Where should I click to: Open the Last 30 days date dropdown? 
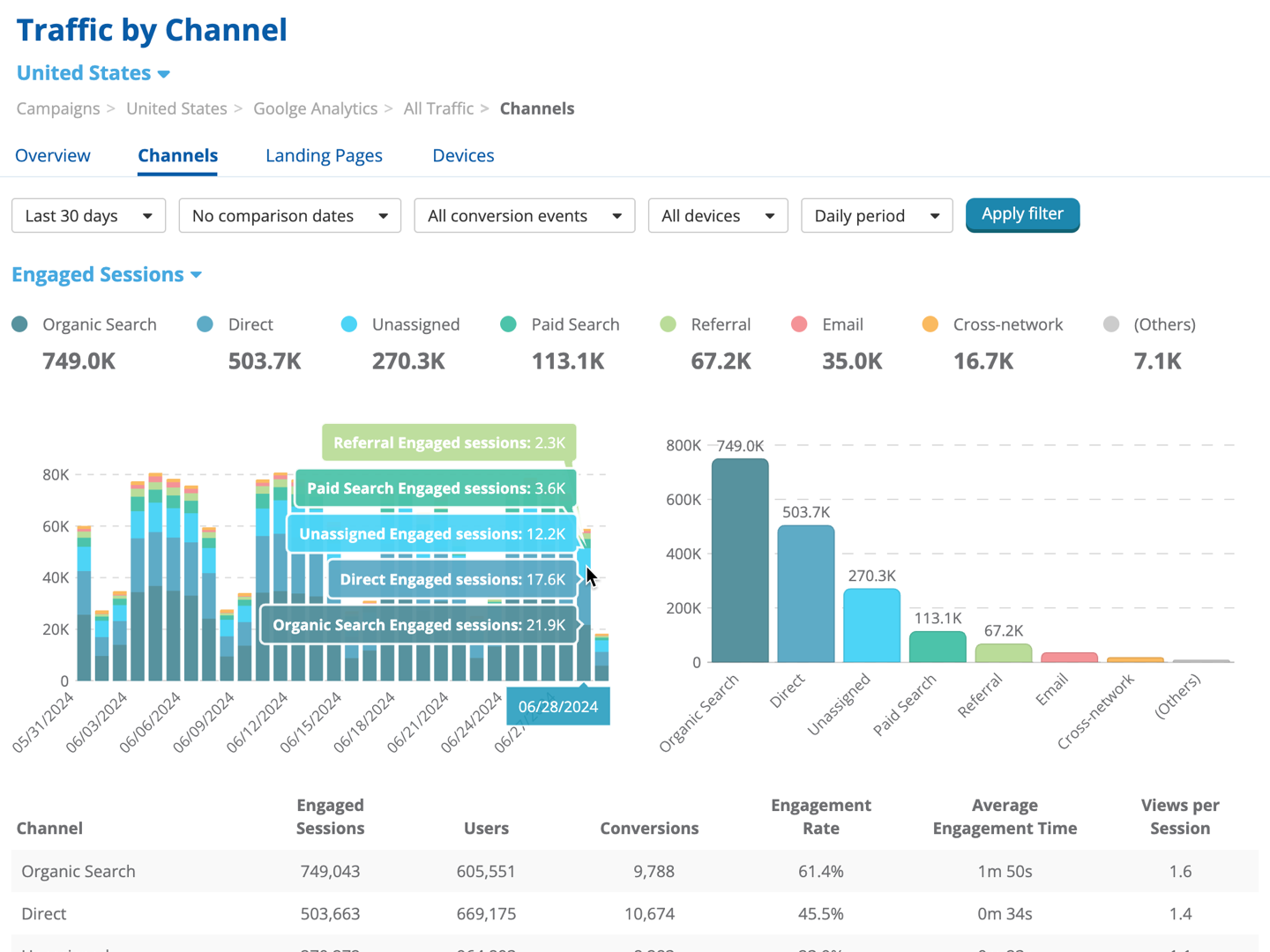coord(88,216)
